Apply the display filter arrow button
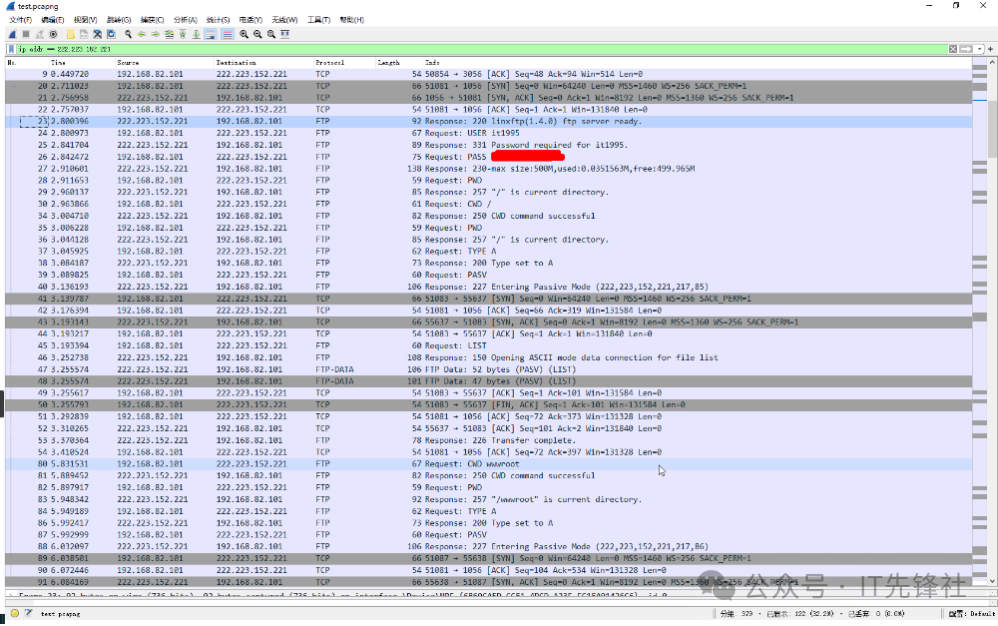Viewport: 998px width, 626px height. (966, 48)
